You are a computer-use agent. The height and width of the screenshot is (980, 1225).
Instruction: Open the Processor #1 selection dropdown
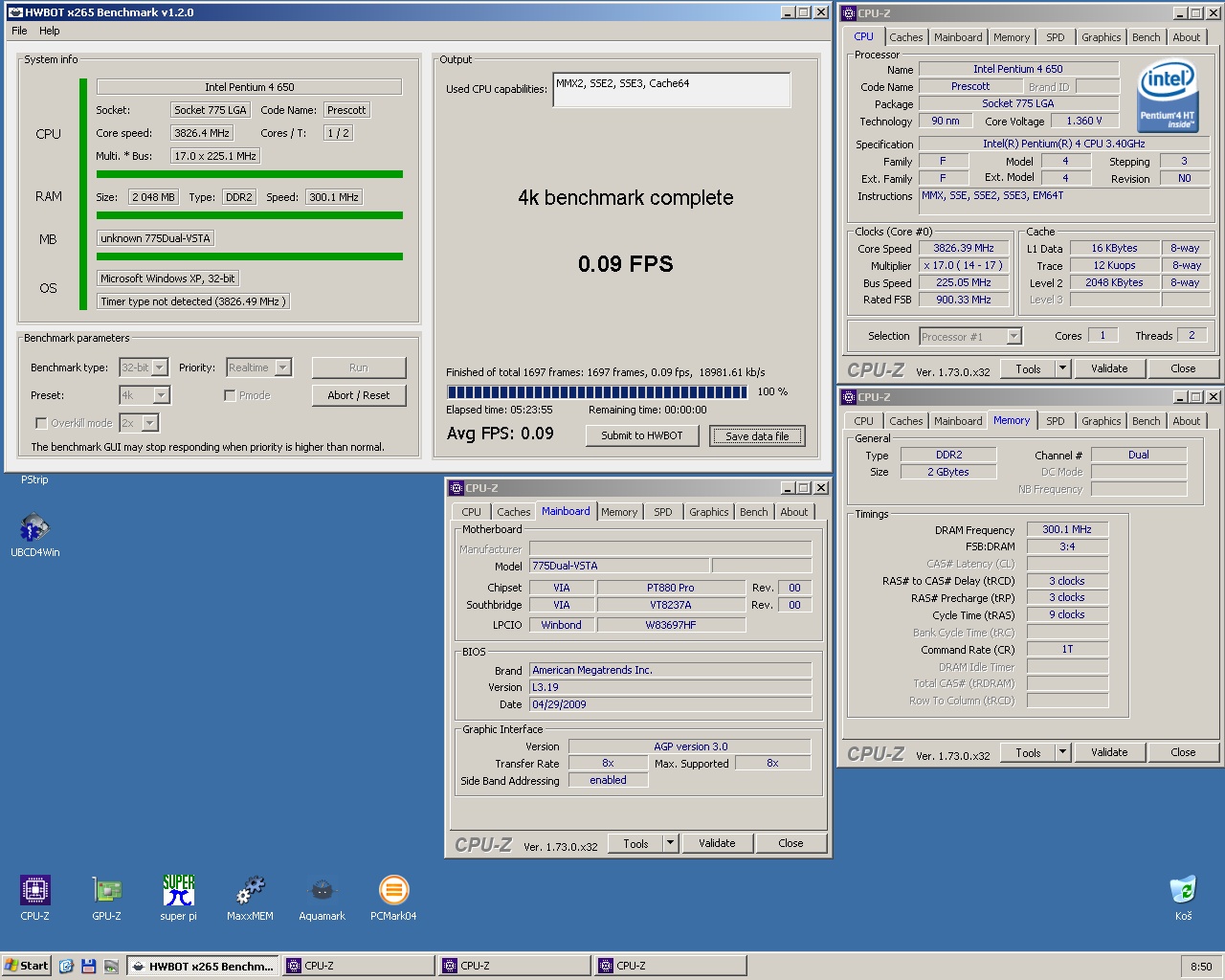coord(1013,336)
